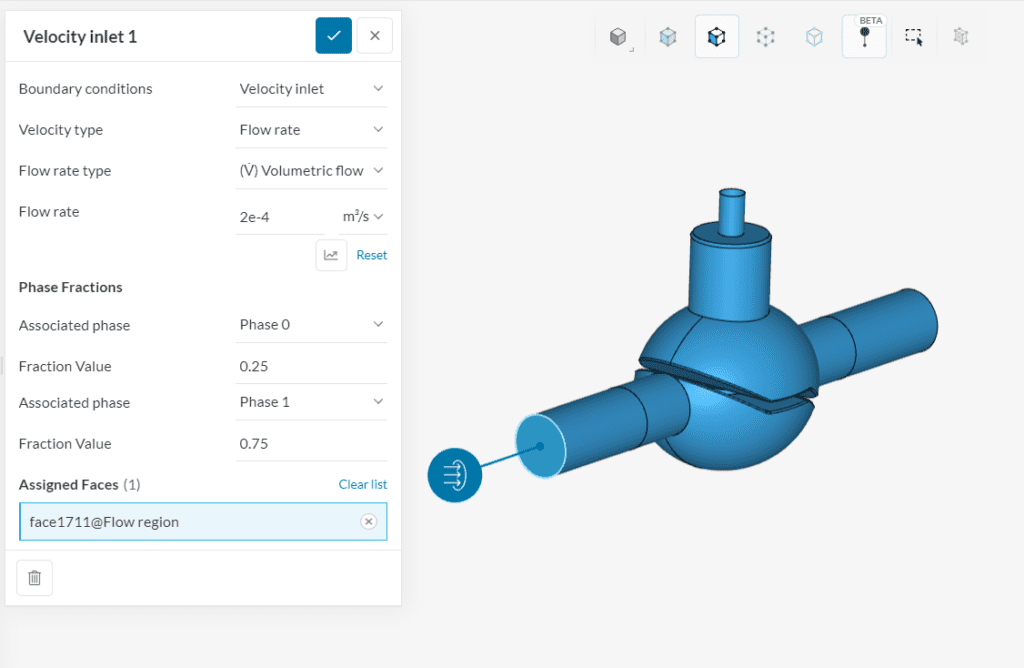Select the vertex display mode icon
This screenshot has width=1024, height=668.
[x=765, y=35]
